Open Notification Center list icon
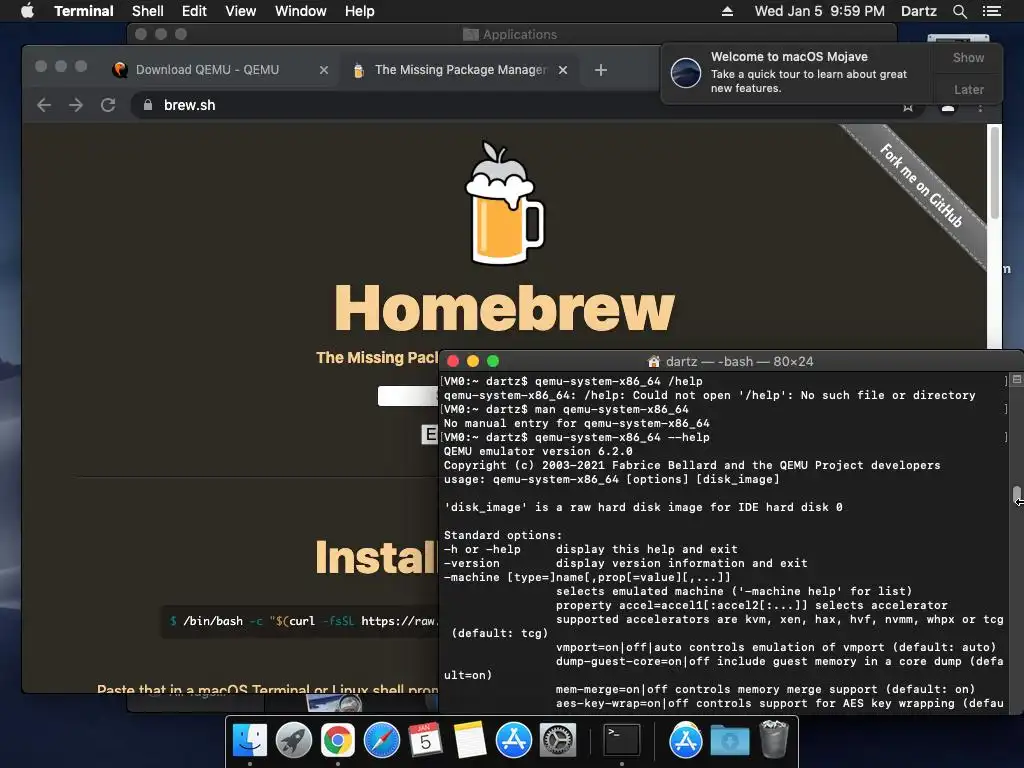The image size is (1024, 768). pyautogui.click(x=991, y=11)
